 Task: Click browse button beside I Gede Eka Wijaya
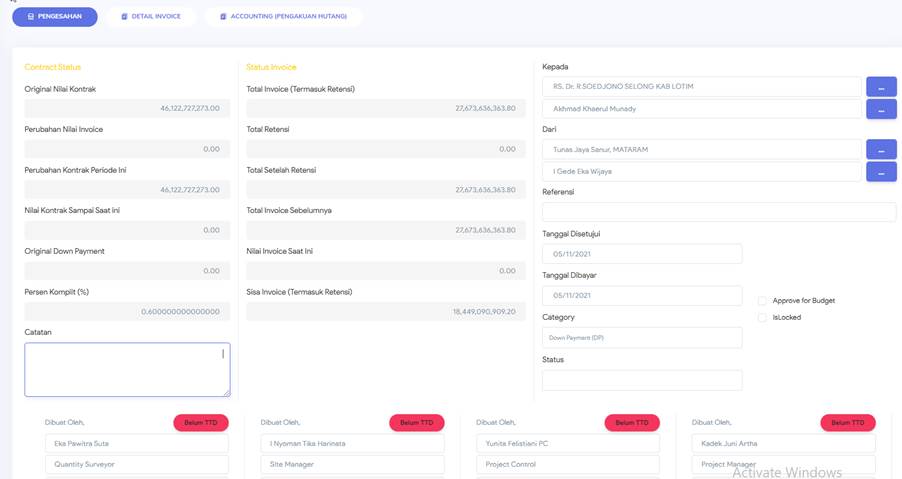coord(880,172)
